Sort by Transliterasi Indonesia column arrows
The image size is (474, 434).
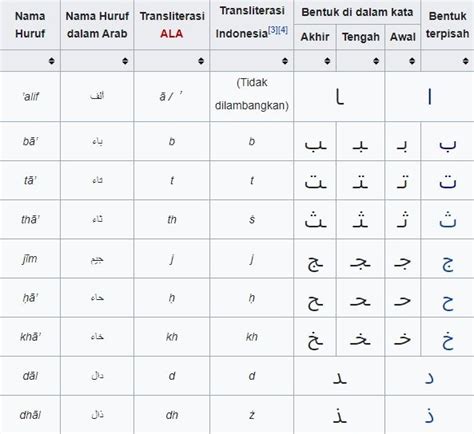pyautogui.click(x=285, y=61)
